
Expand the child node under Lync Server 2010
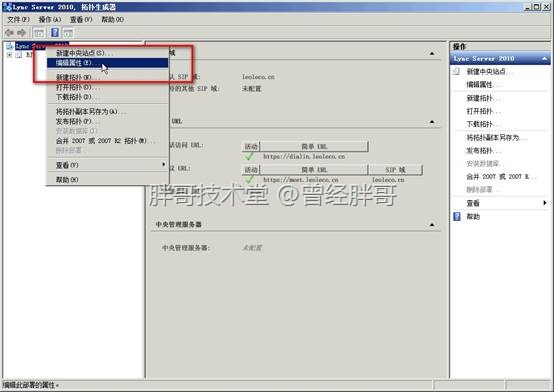click(x=10, y=55)
